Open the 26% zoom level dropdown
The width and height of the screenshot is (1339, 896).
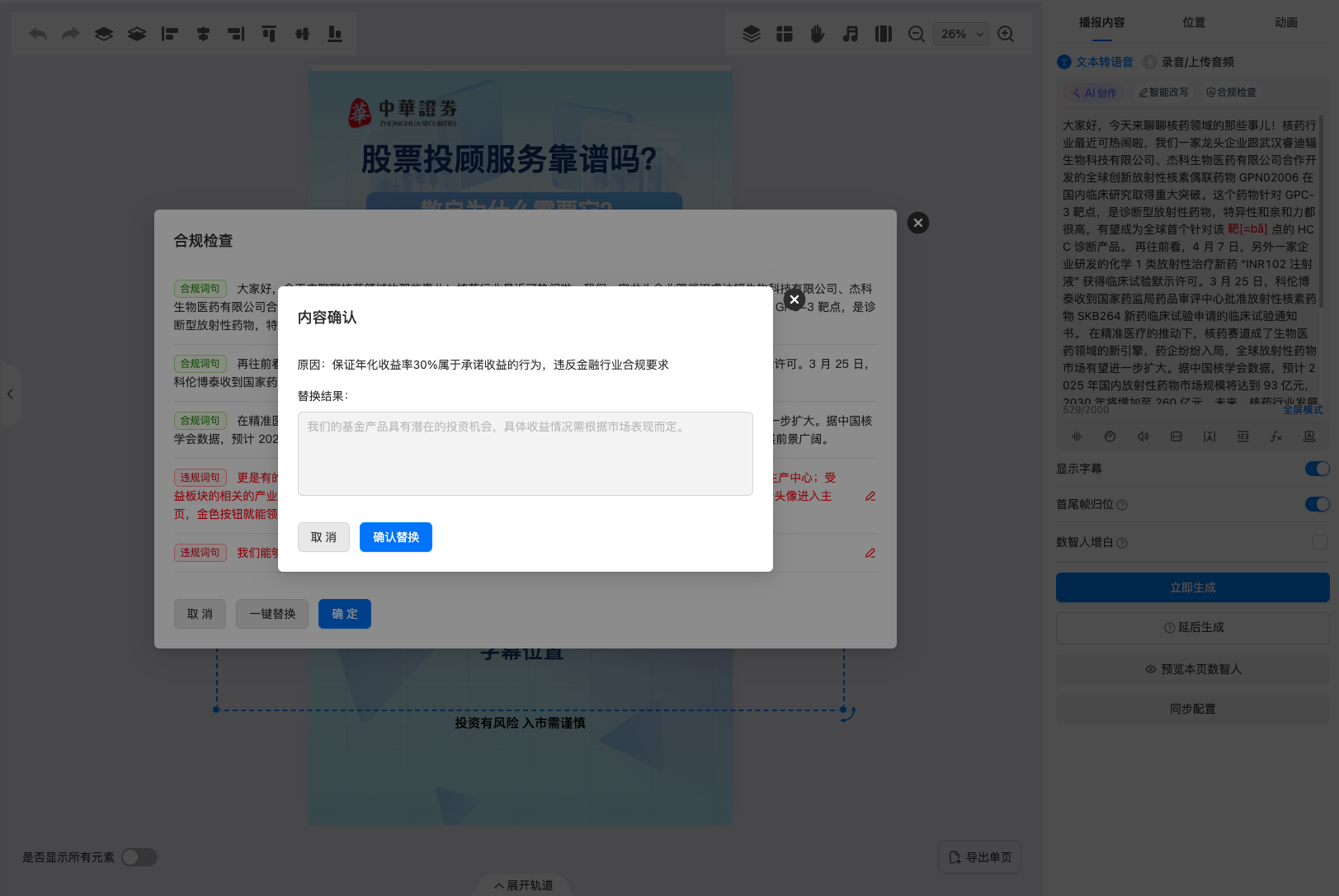961,34
